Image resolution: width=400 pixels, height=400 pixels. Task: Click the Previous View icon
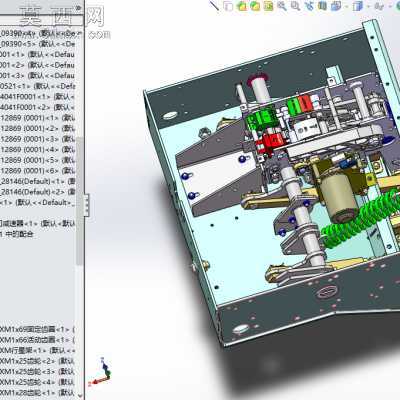click(309, 6)
